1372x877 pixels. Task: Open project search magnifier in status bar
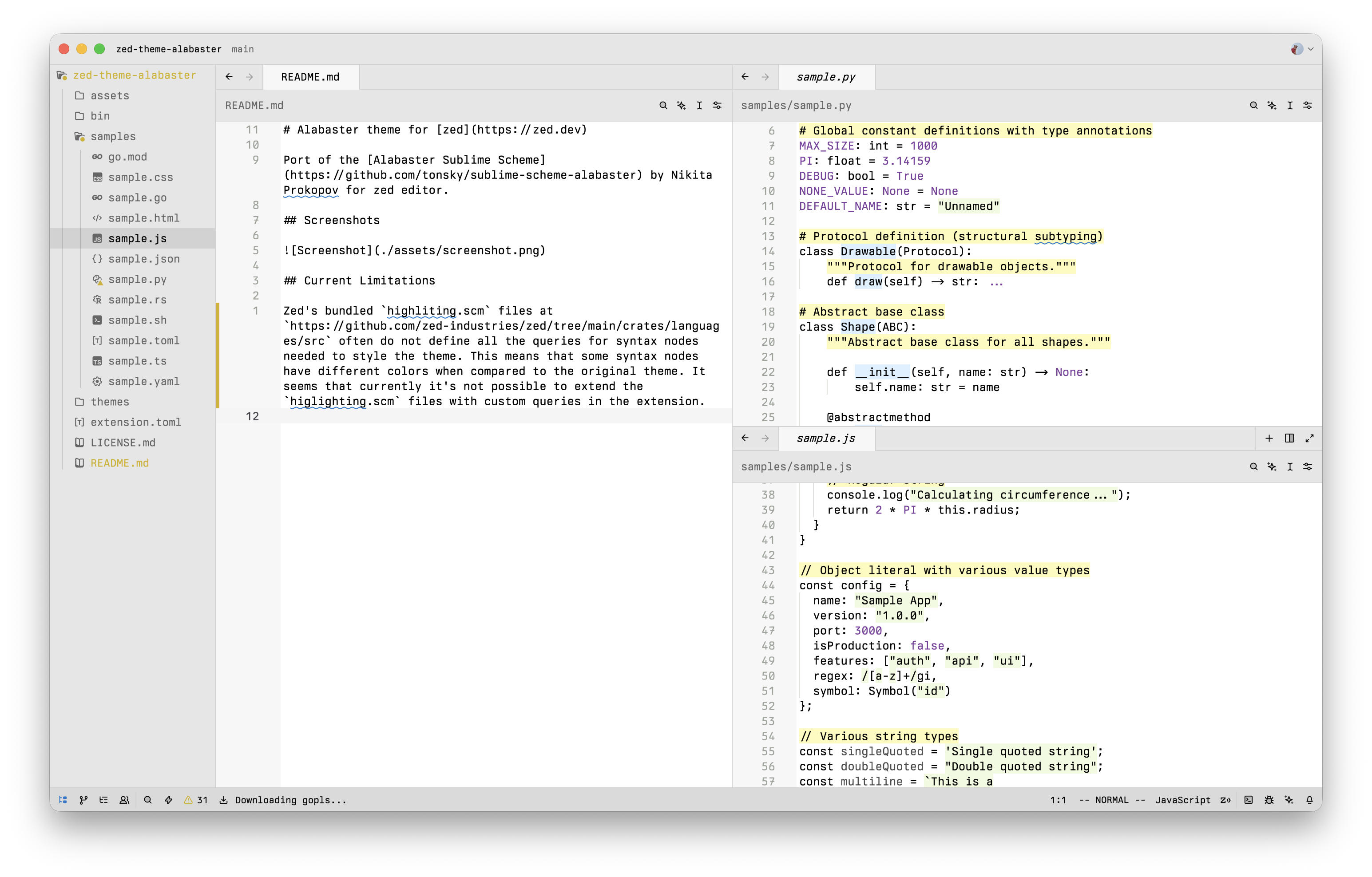coord(147,799)
